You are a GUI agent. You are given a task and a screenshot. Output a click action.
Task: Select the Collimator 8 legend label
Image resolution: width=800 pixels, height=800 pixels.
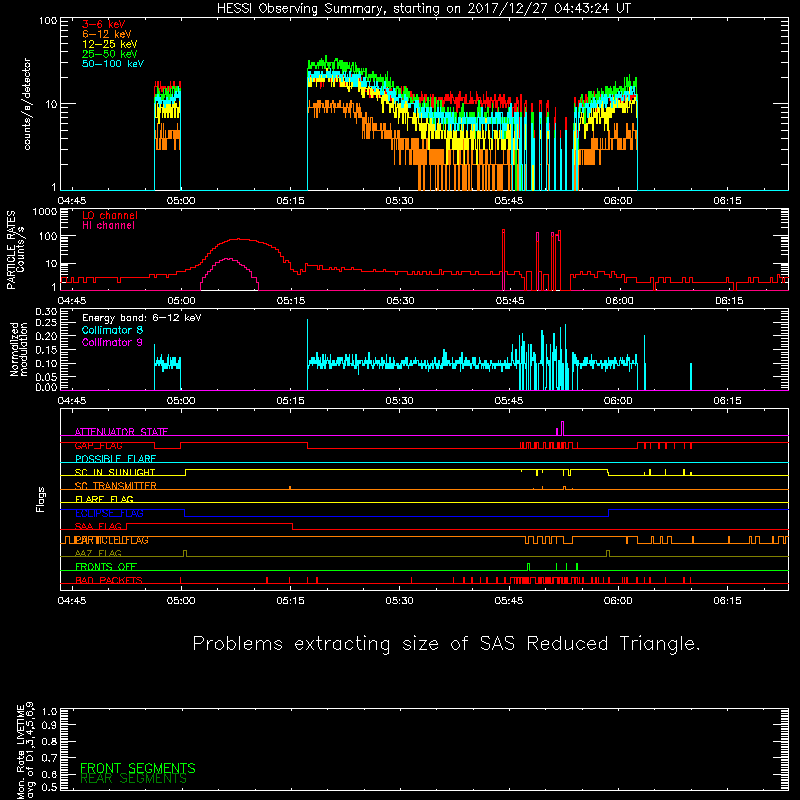pos(112,330)
